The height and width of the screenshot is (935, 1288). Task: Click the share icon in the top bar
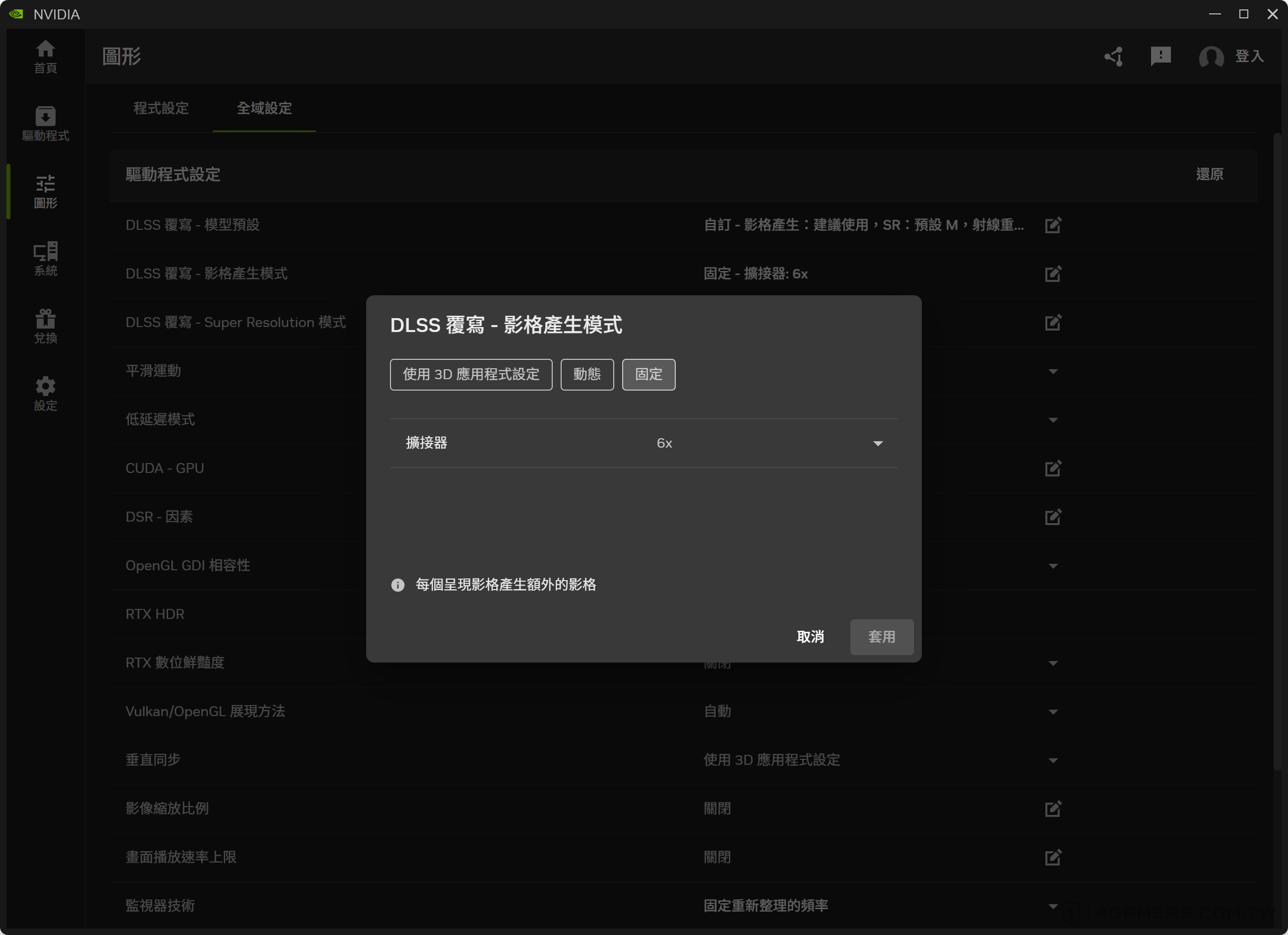[x=1113, y=57]
